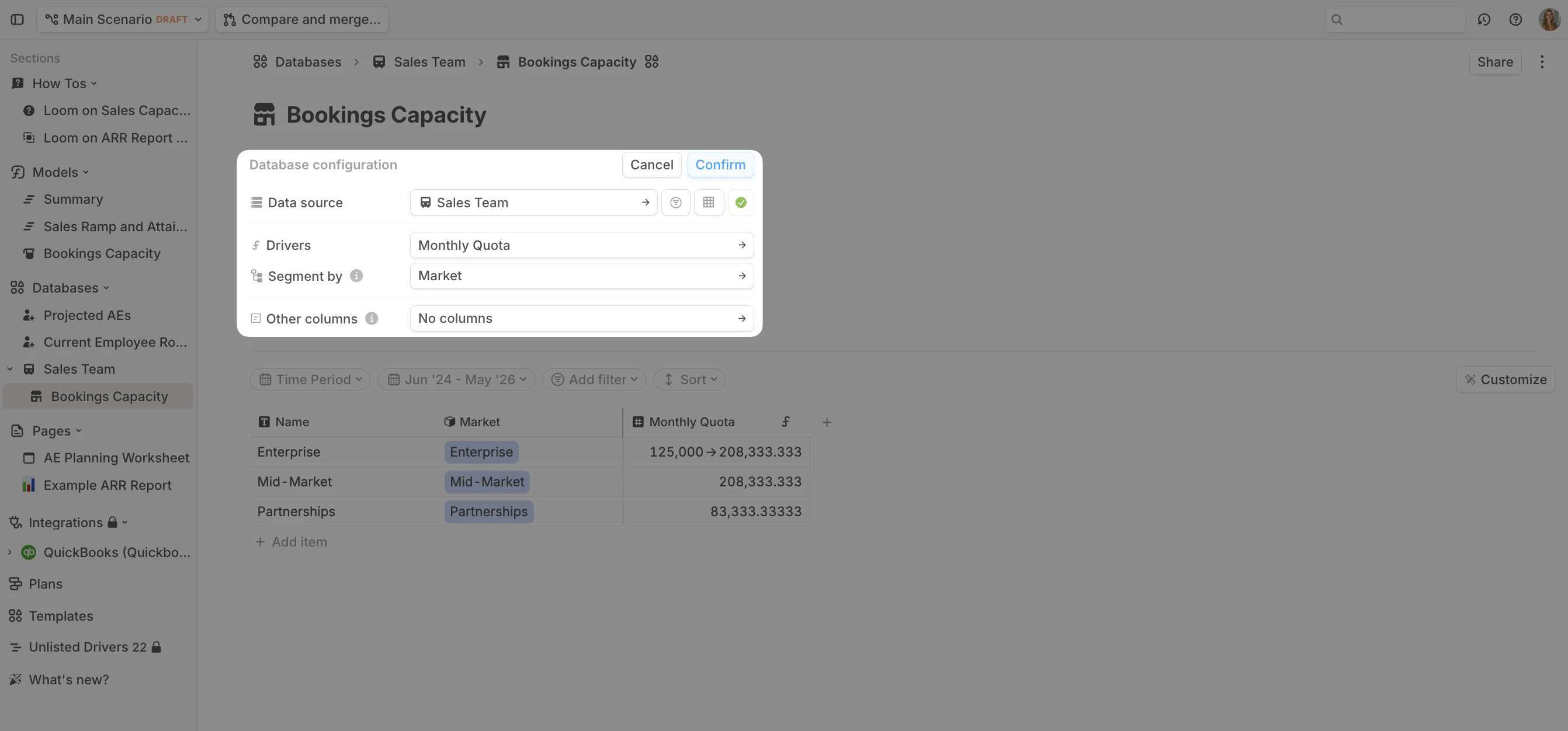
Task: Click the help question mark icon
Action: click(1515, 19)
